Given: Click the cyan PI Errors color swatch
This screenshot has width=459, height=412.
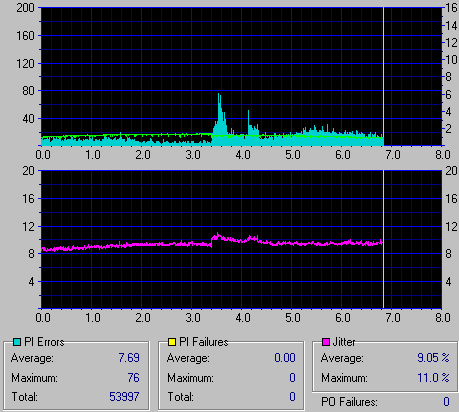Looking at the screenshot, I should tap(17, 342).
